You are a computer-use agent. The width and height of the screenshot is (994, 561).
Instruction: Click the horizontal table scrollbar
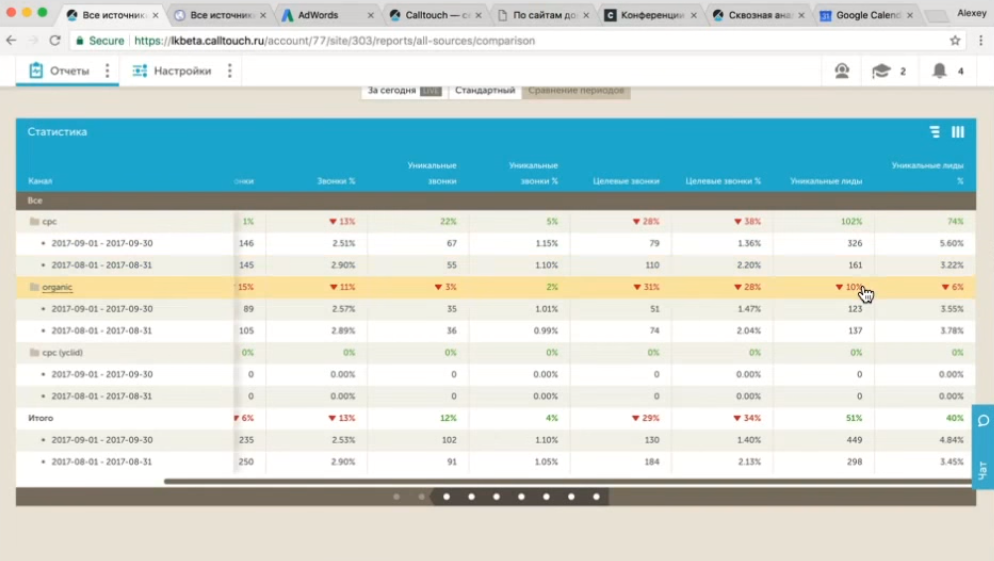(567, 481)
